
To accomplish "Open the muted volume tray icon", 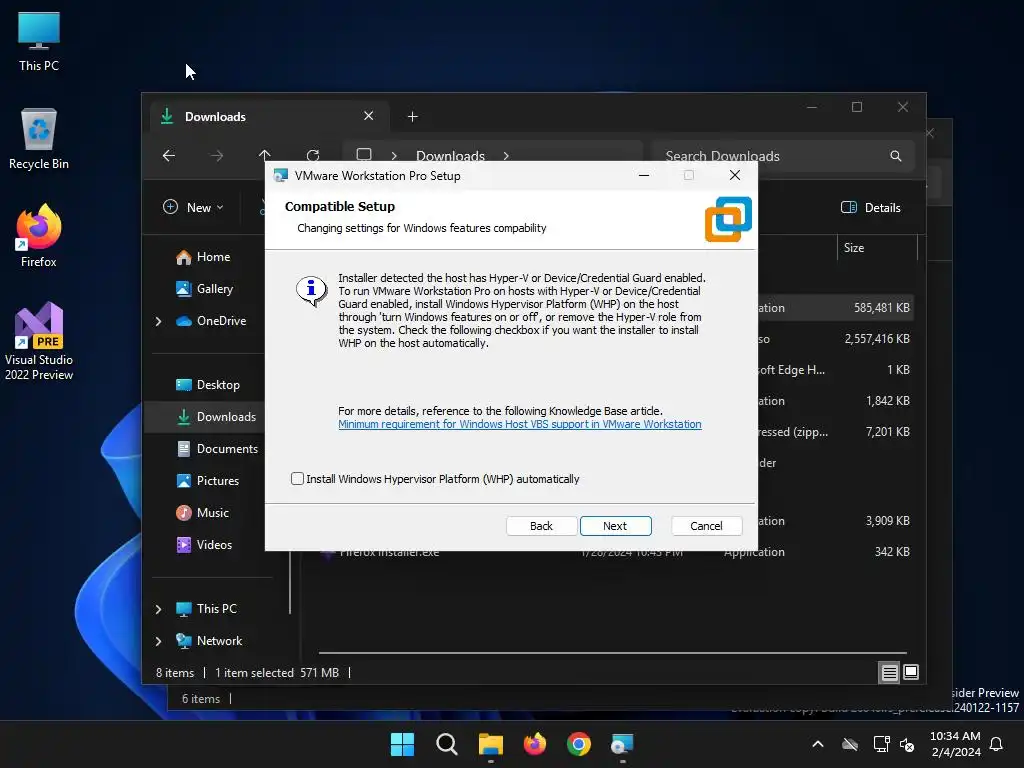I will [x=907, y=744].
